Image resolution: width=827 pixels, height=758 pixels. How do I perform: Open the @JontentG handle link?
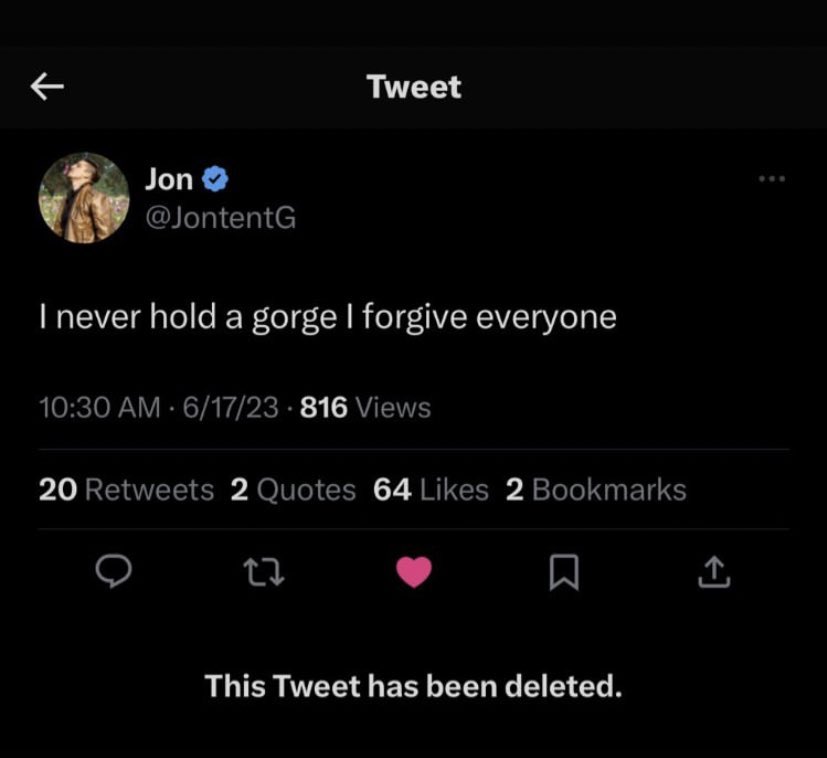pyautogui.click(x=220, y=217)
